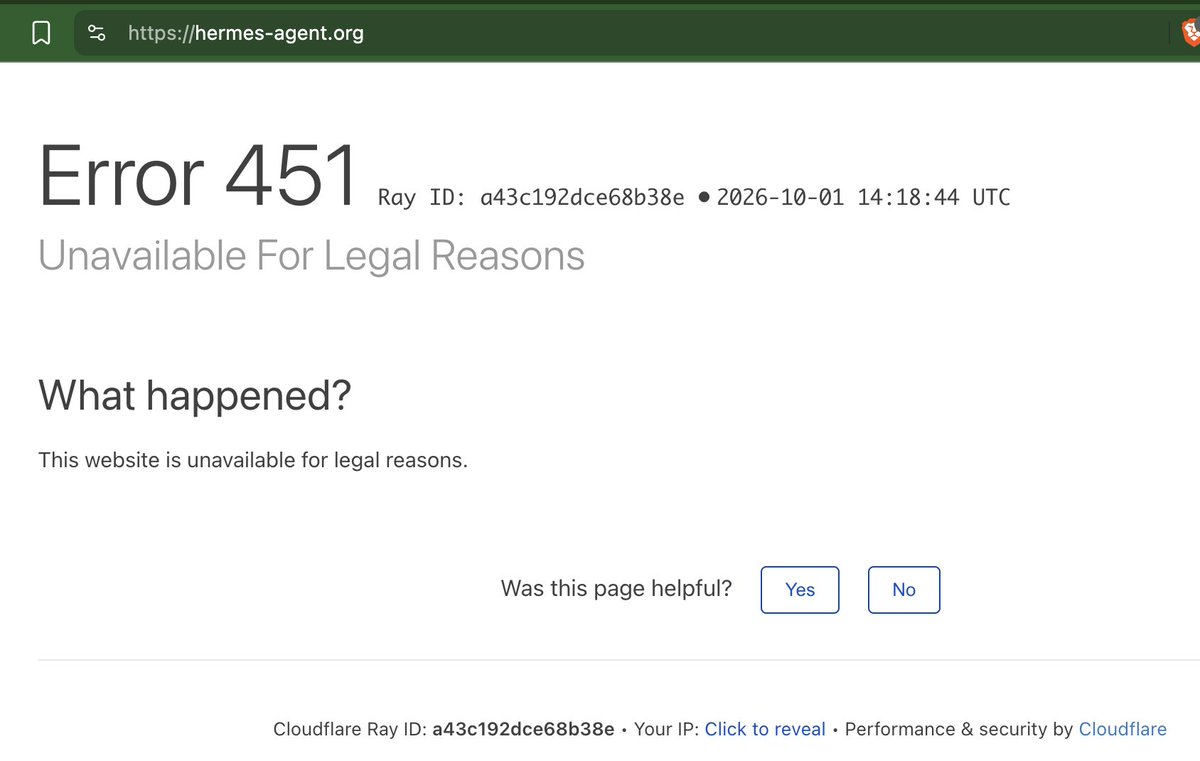Bookmark this page with the bookmark icon
Viewport: 1200px width, 761px height.
point(41,34)
